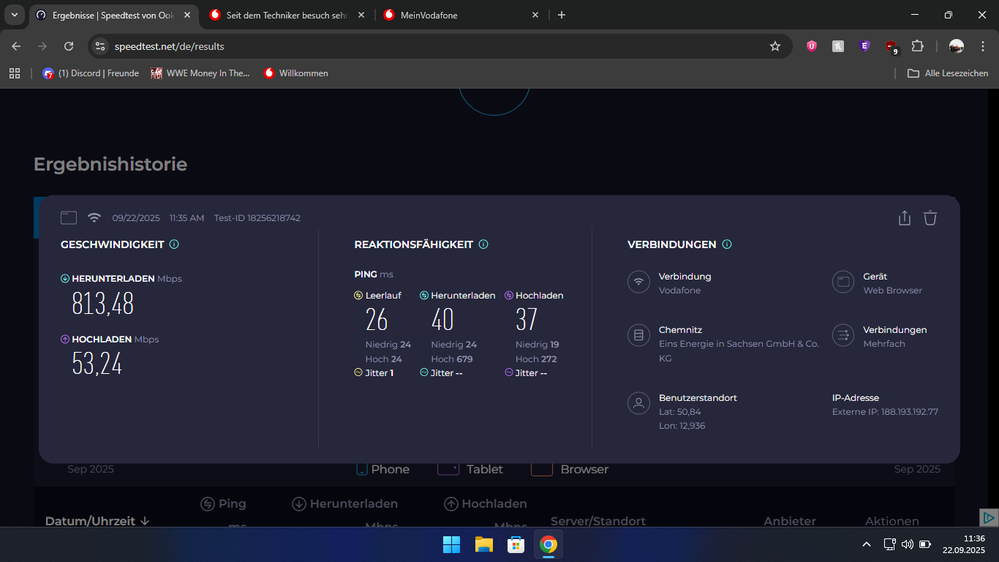Image resolution: width=999 pixels, height=562 pixels.
Task: Open info icon next to Geschwindigkeit
Action: (x=174, y=244)
